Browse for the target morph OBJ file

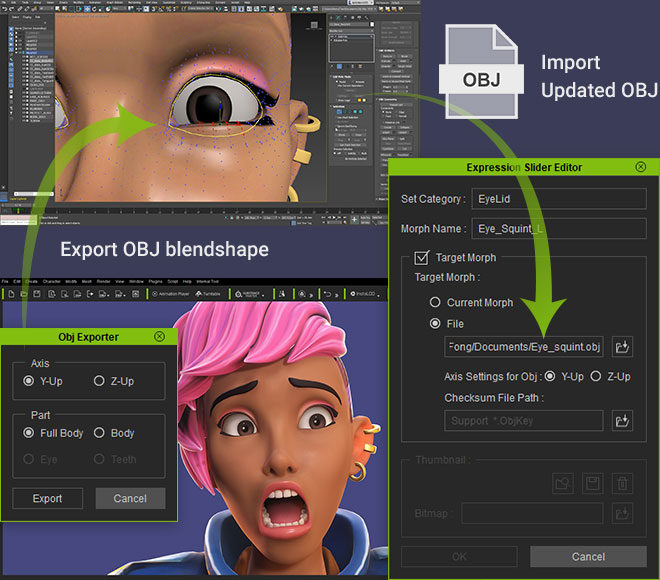click(x=622, y=347)
